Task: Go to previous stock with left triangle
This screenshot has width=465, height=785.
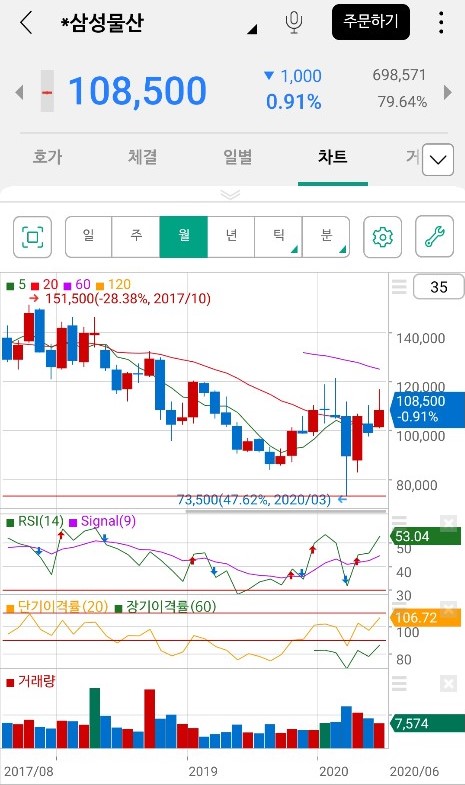Action: [20, 92]
